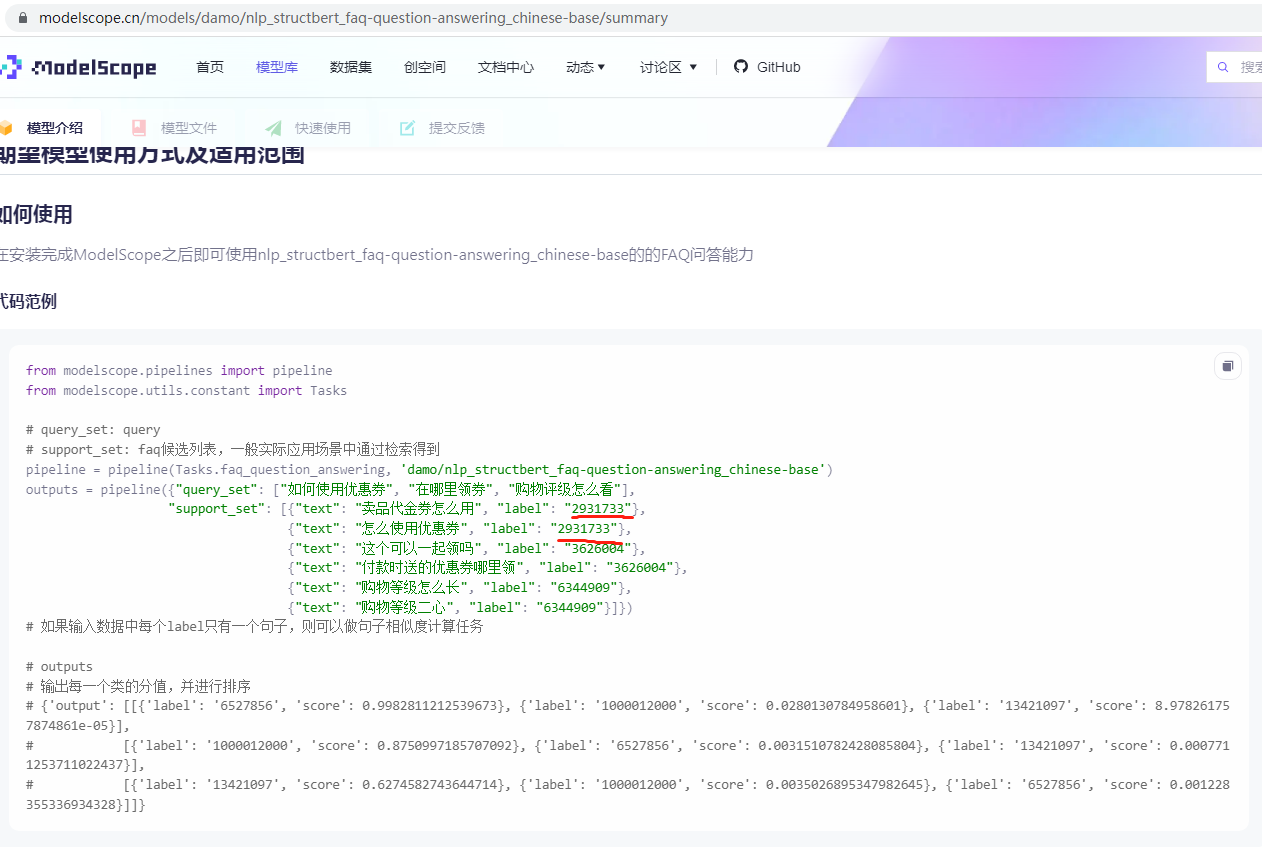1262x847 pixels.
Task: Click the search magnifier icon
Action: click(x=1223, y=67)
